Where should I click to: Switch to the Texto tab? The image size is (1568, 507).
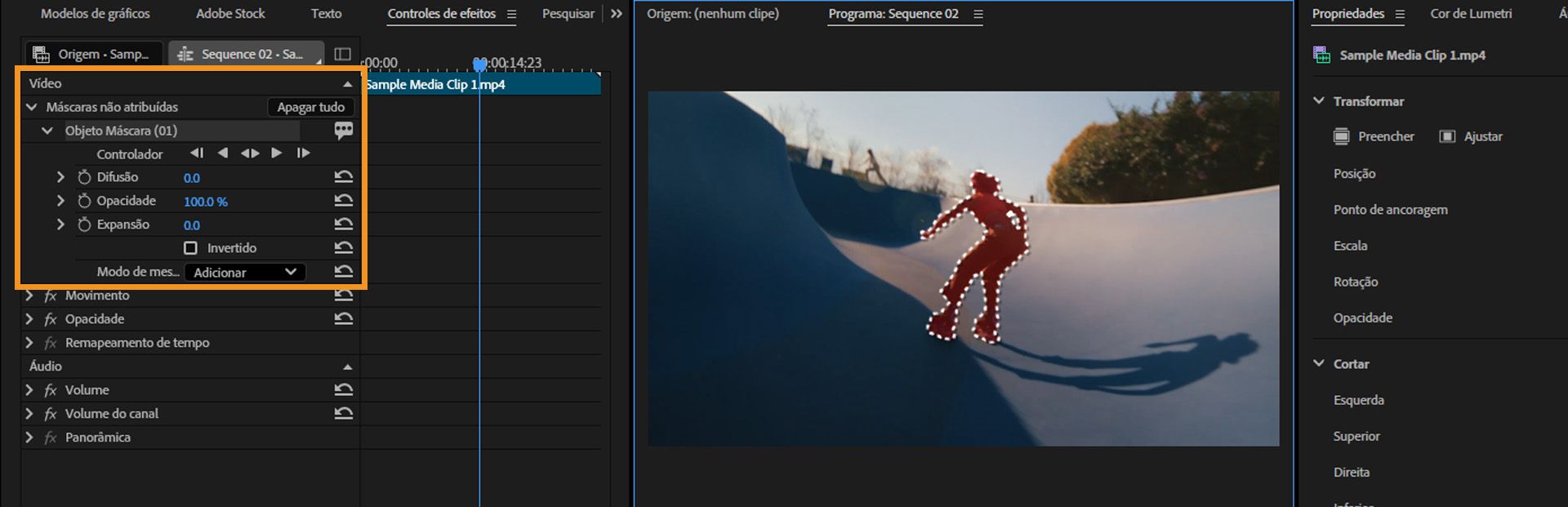(x=326, y=14)
